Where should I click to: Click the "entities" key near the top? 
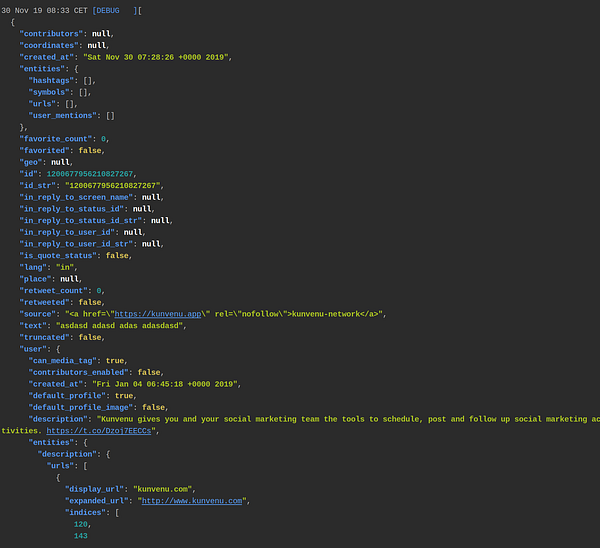click(x=44, y=69)
